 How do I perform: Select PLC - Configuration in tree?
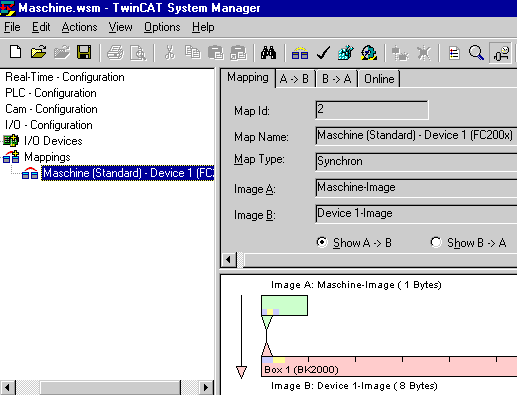pyautogui.click(x=51, y=93)
